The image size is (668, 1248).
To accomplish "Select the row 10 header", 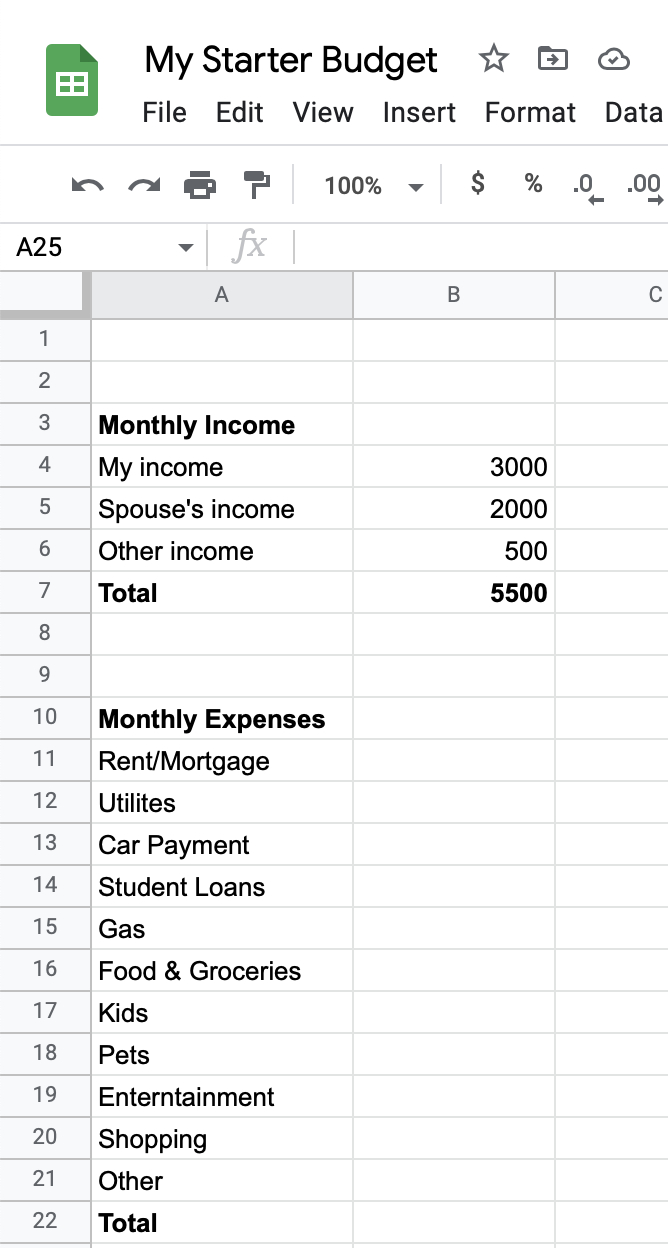I will coord(45,718).
